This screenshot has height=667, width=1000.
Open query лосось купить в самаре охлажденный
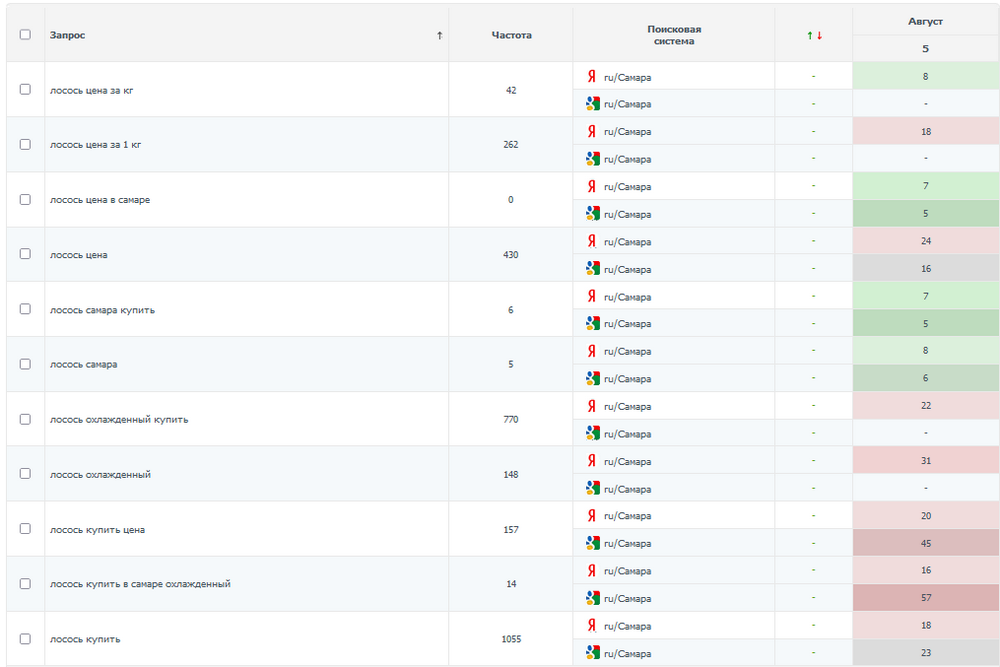tap(140, 584)
